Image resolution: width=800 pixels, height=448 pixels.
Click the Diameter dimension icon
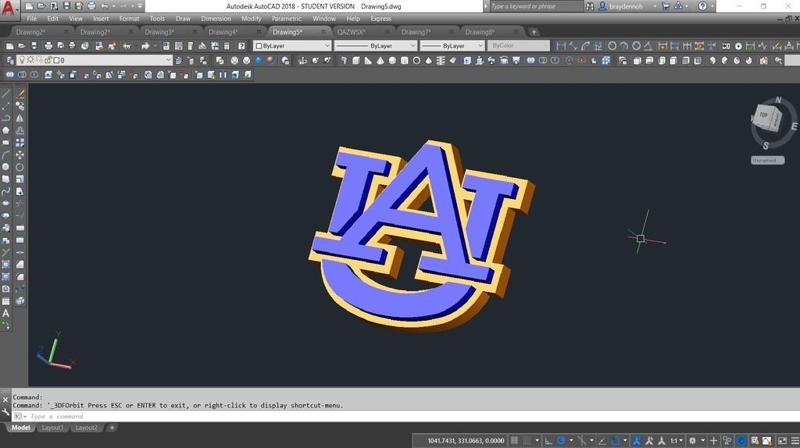[x=636, y=46]
